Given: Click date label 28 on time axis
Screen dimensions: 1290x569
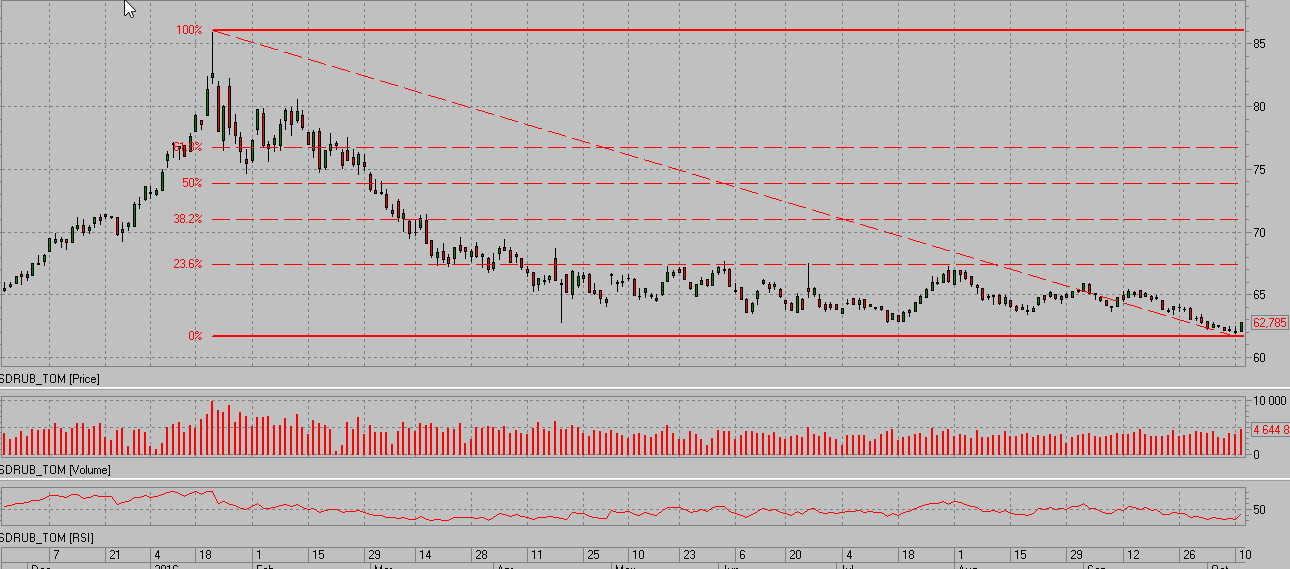Looking at the screenshot, I should point(481,554).
